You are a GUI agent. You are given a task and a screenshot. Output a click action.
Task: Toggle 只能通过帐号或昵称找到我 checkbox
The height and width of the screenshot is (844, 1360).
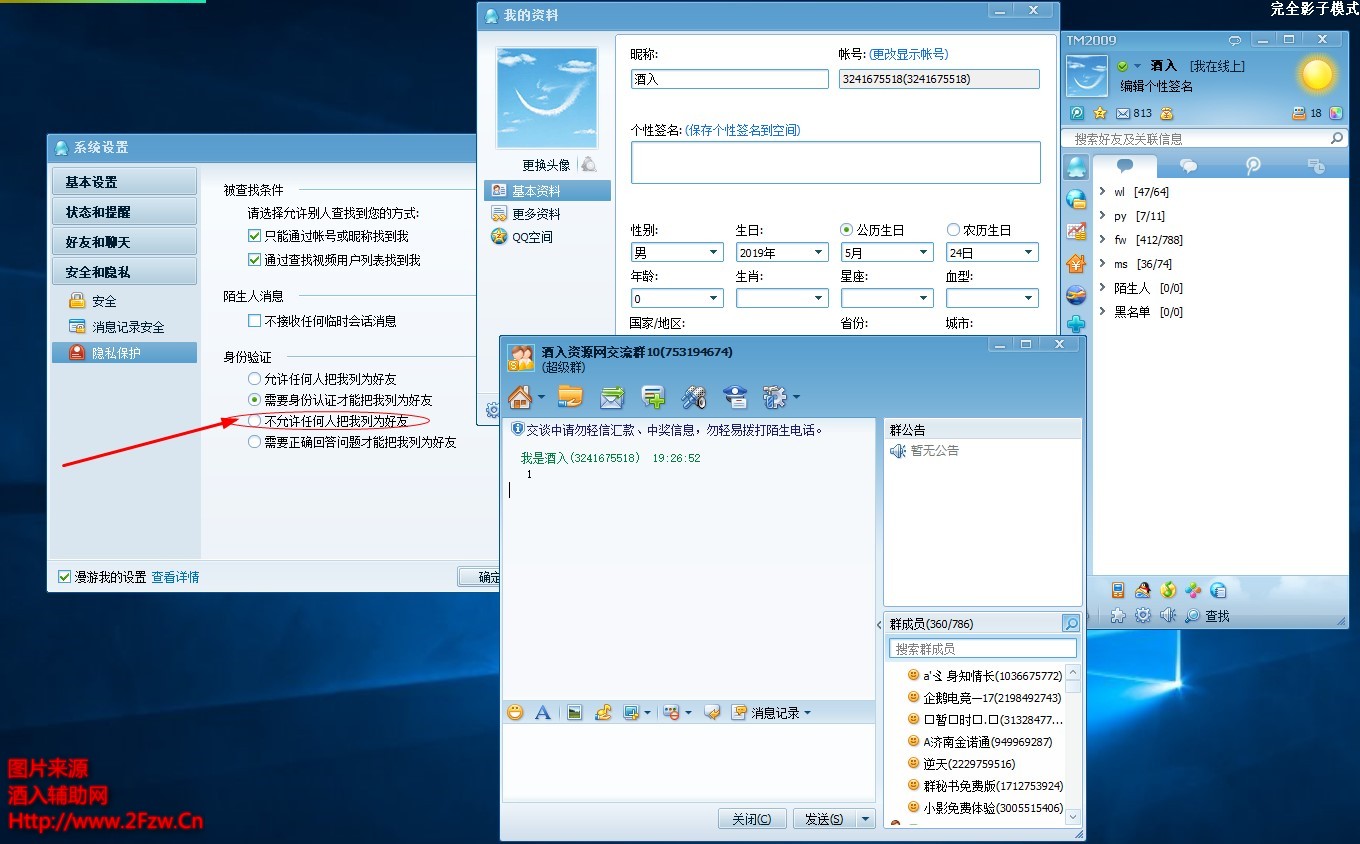coord(254,236)
